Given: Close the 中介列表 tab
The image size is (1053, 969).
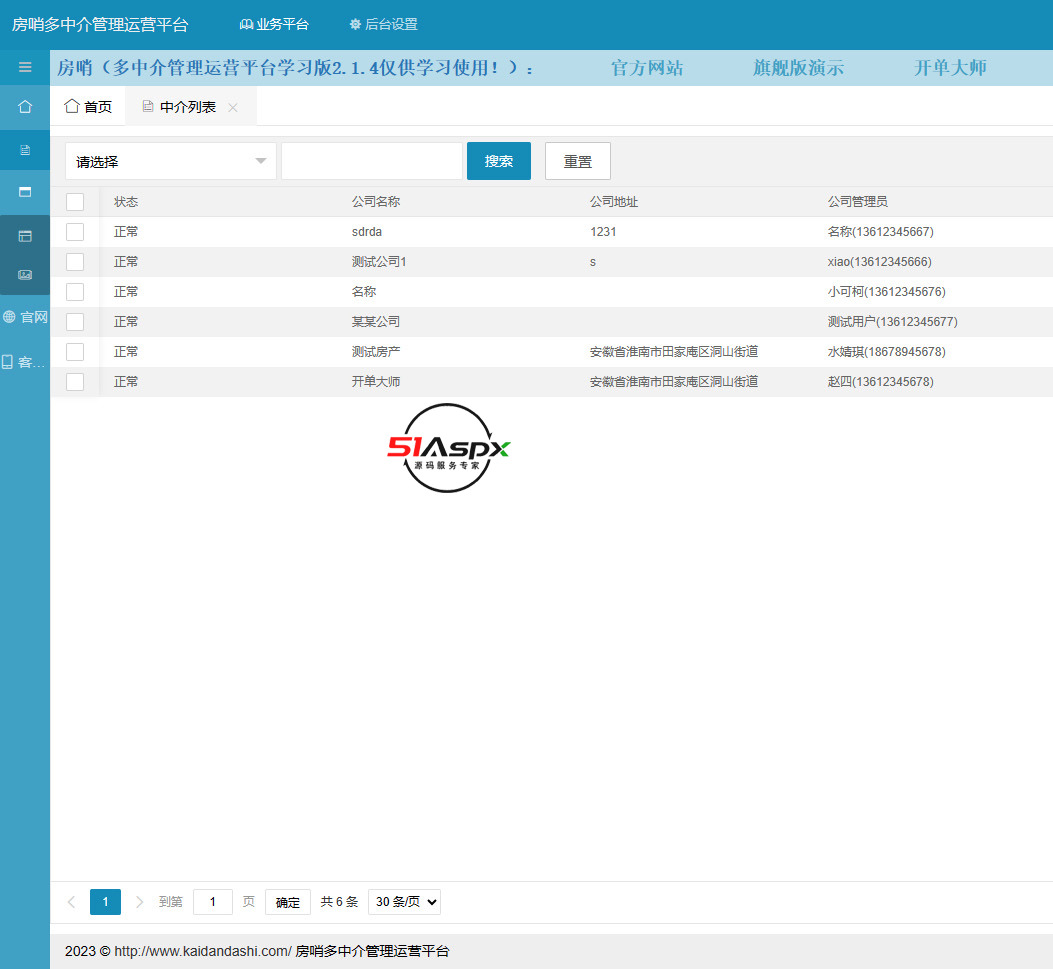Looking at the screenshot, I should click(x=233, y=108).
